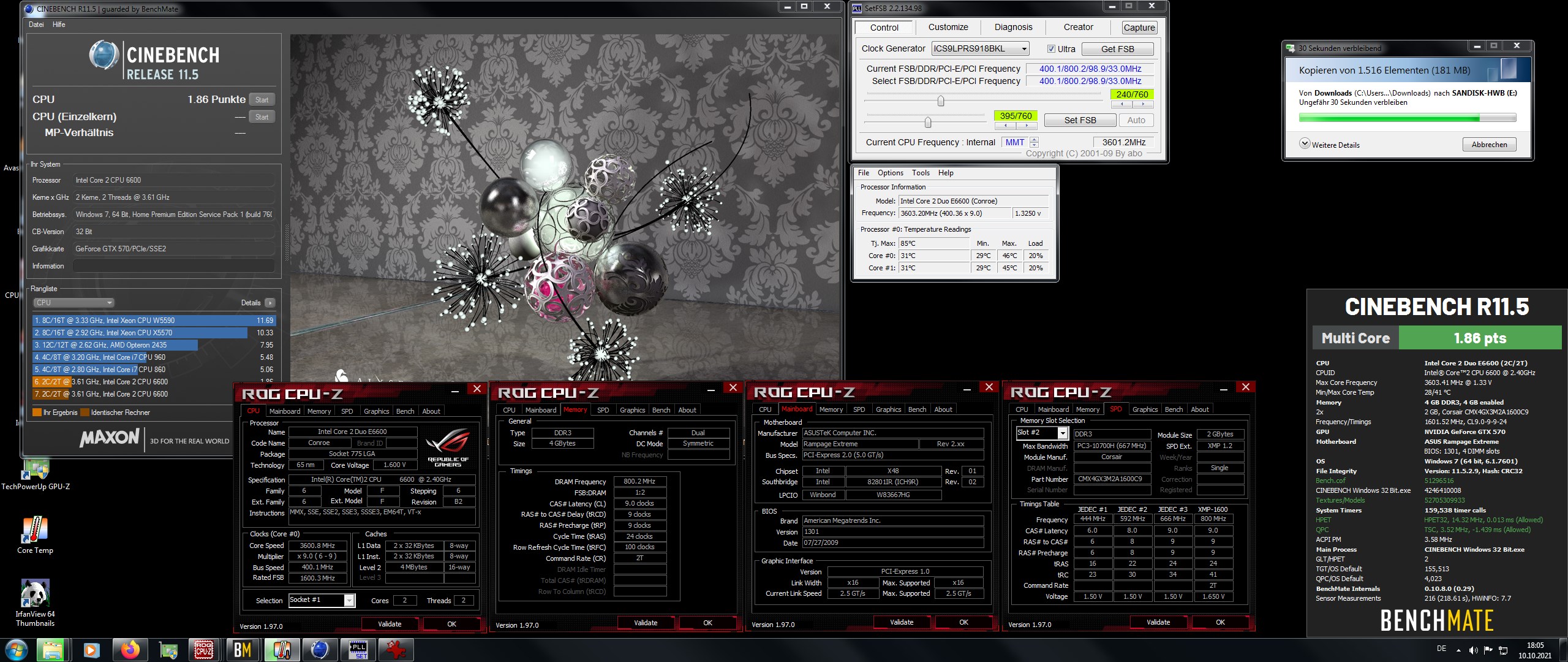Start the CPU (Einzelkern) test
The image size is (1568, 662).
coord(262,117)
